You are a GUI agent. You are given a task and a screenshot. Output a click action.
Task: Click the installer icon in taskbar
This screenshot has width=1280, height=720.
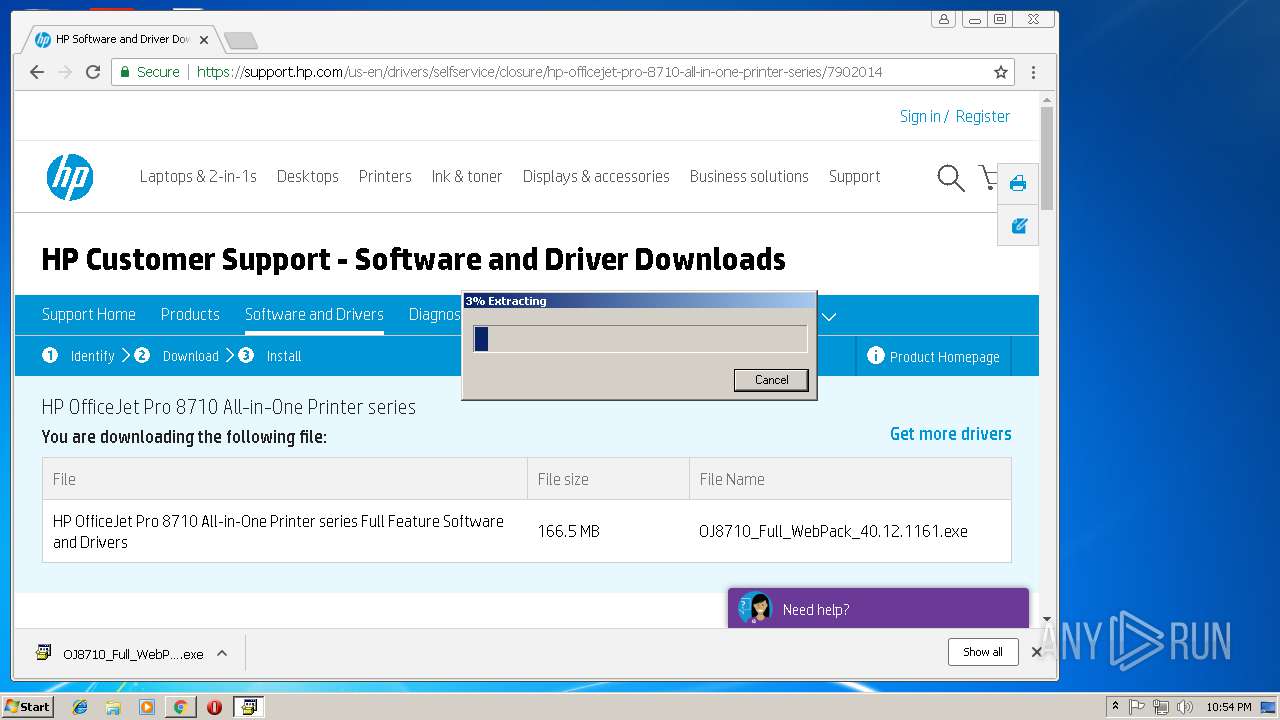pos(248,707)
